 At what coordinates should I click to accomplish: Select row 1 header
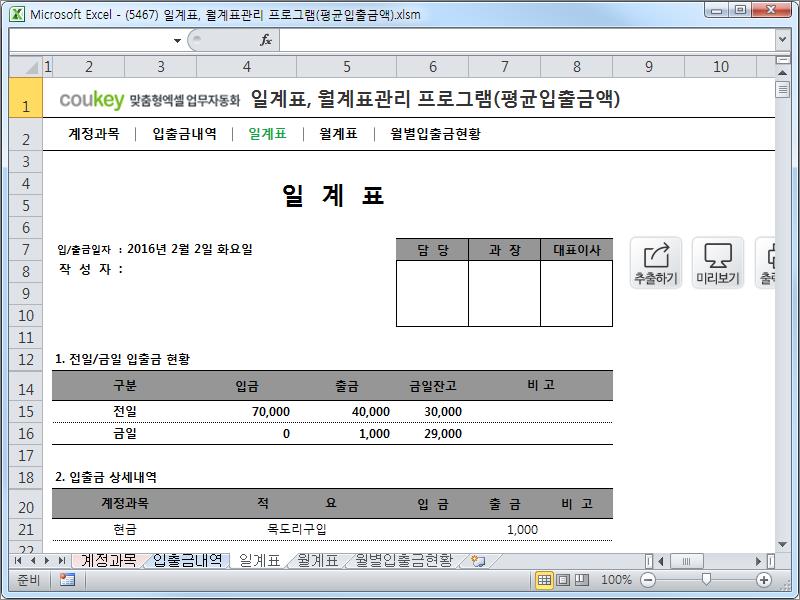(26, 97)
